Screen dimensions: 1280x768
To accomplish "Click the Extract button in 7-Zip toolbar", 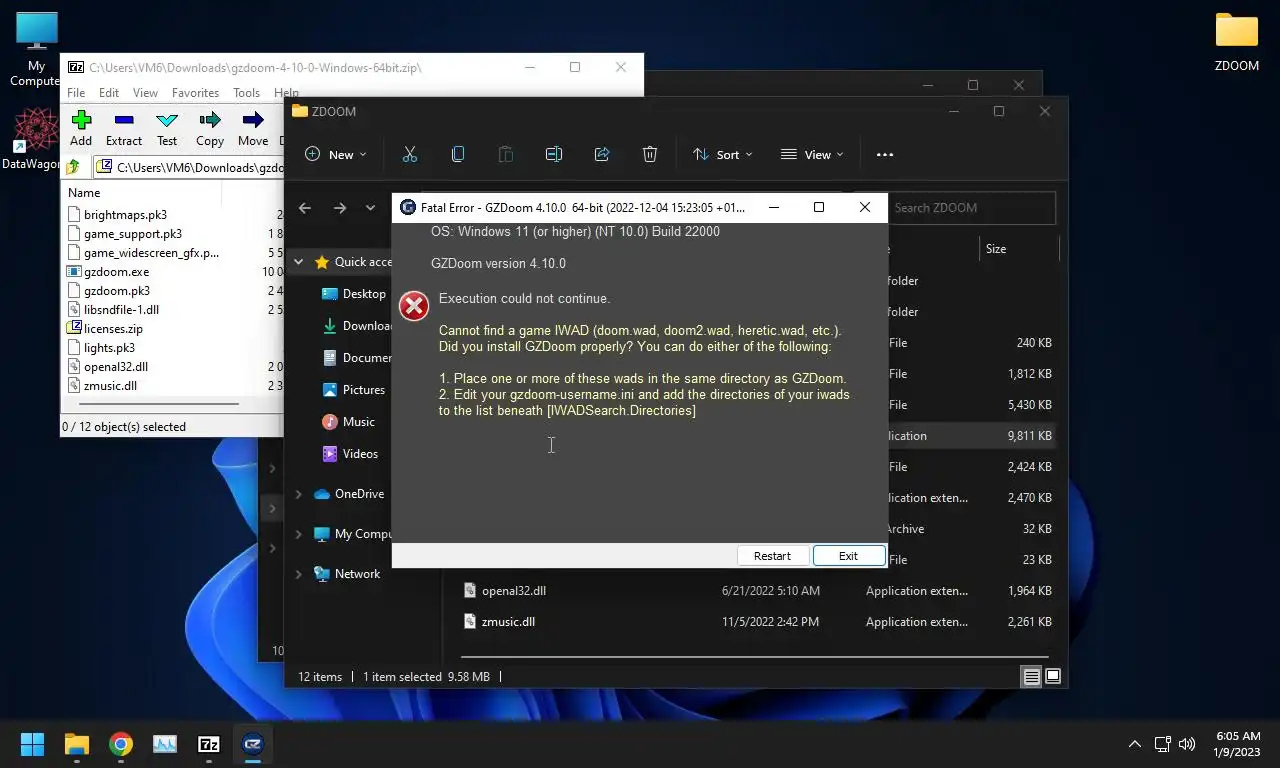I will pos(124,129).
